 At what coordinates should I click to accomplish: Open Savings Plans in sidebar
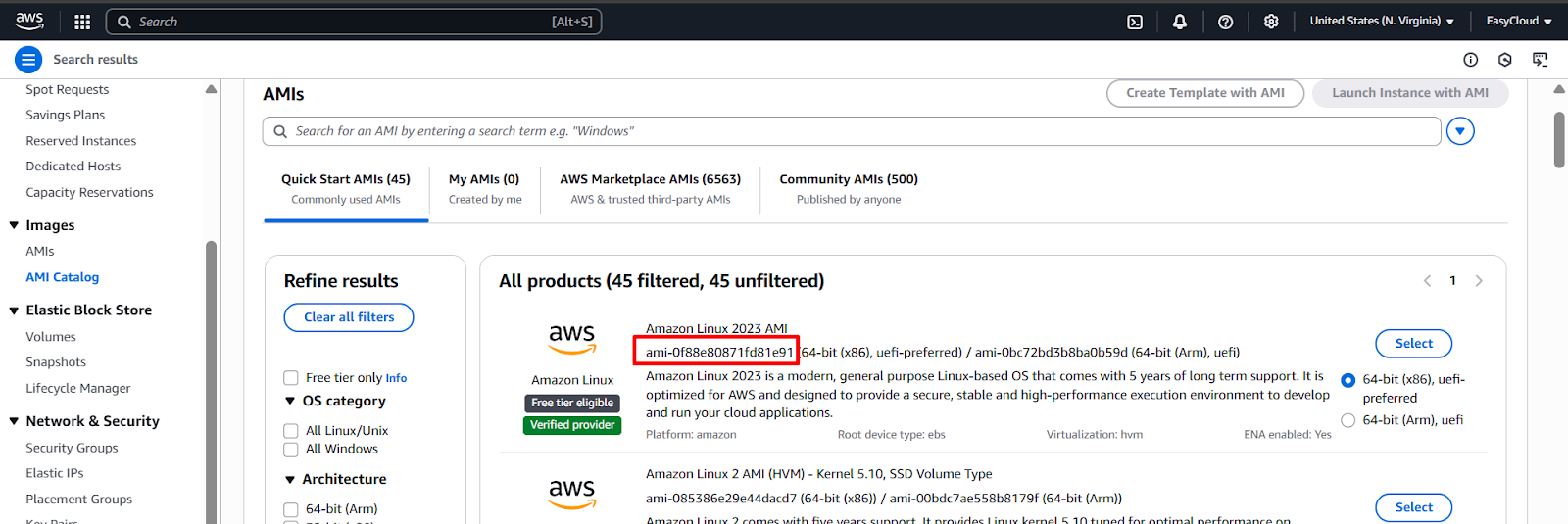pos(65,116)
